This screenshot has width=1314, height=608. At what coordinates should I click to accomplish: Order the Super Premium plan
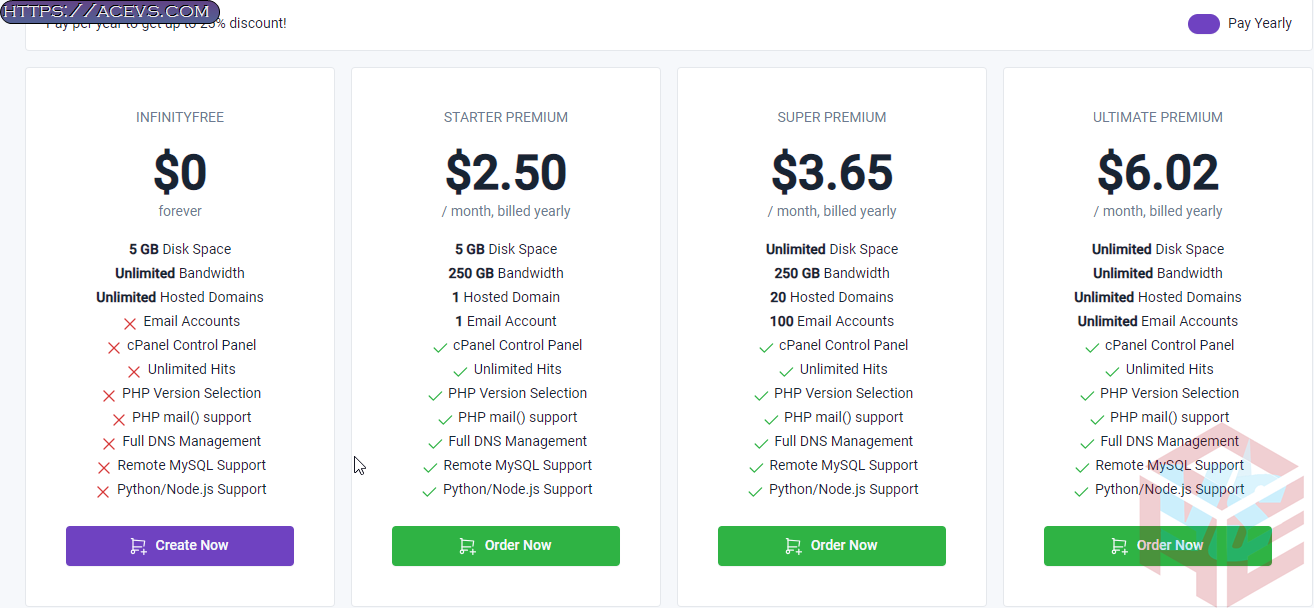point(832,546)
